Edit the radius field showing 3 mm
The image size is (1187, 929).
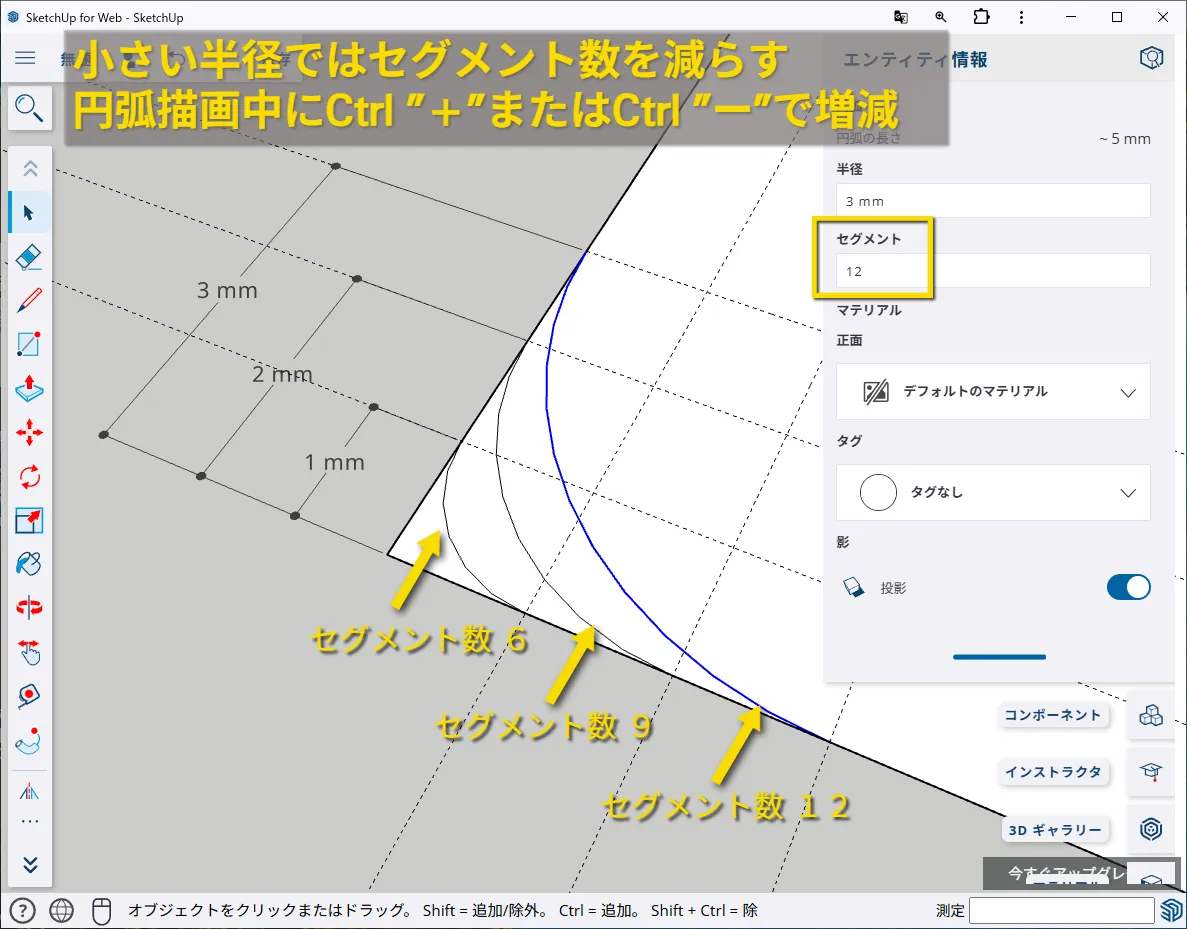click(x=993, y=201)
